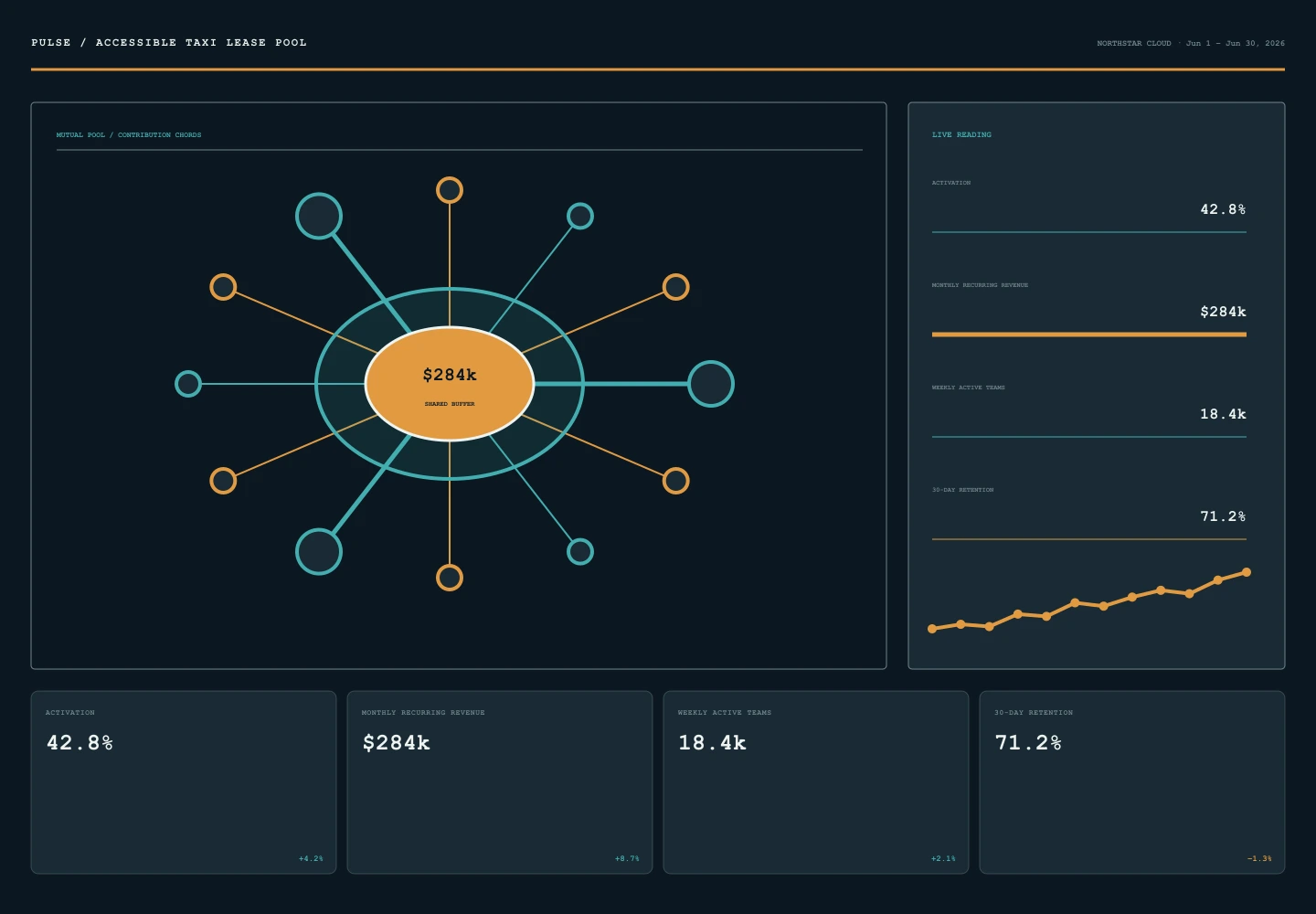Select the small teal node at lower-right
Screen dimensions: 1316x914
pos(580,552)
